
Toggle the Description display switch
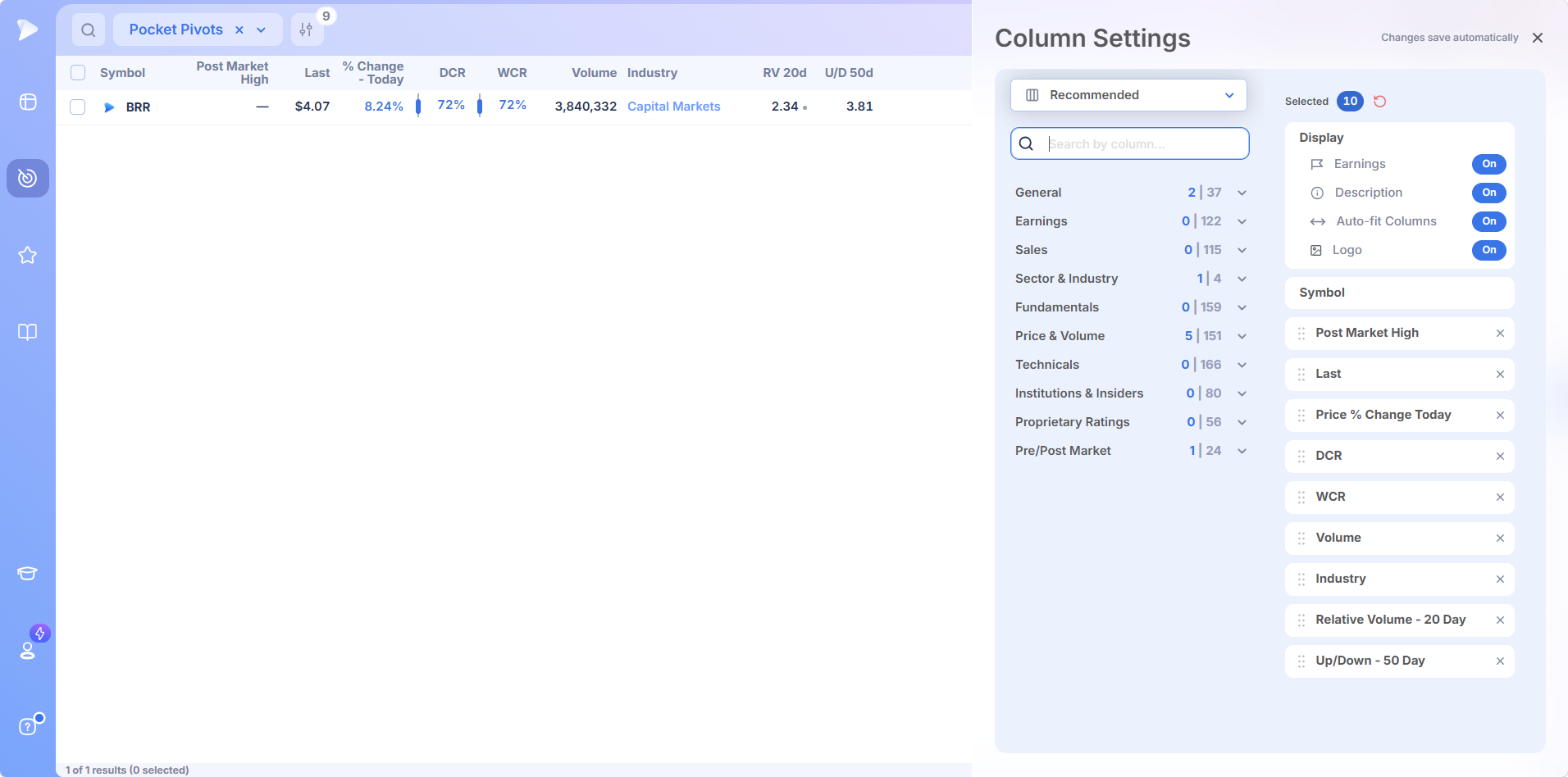pyautogui.click(x=1489, y=193)
